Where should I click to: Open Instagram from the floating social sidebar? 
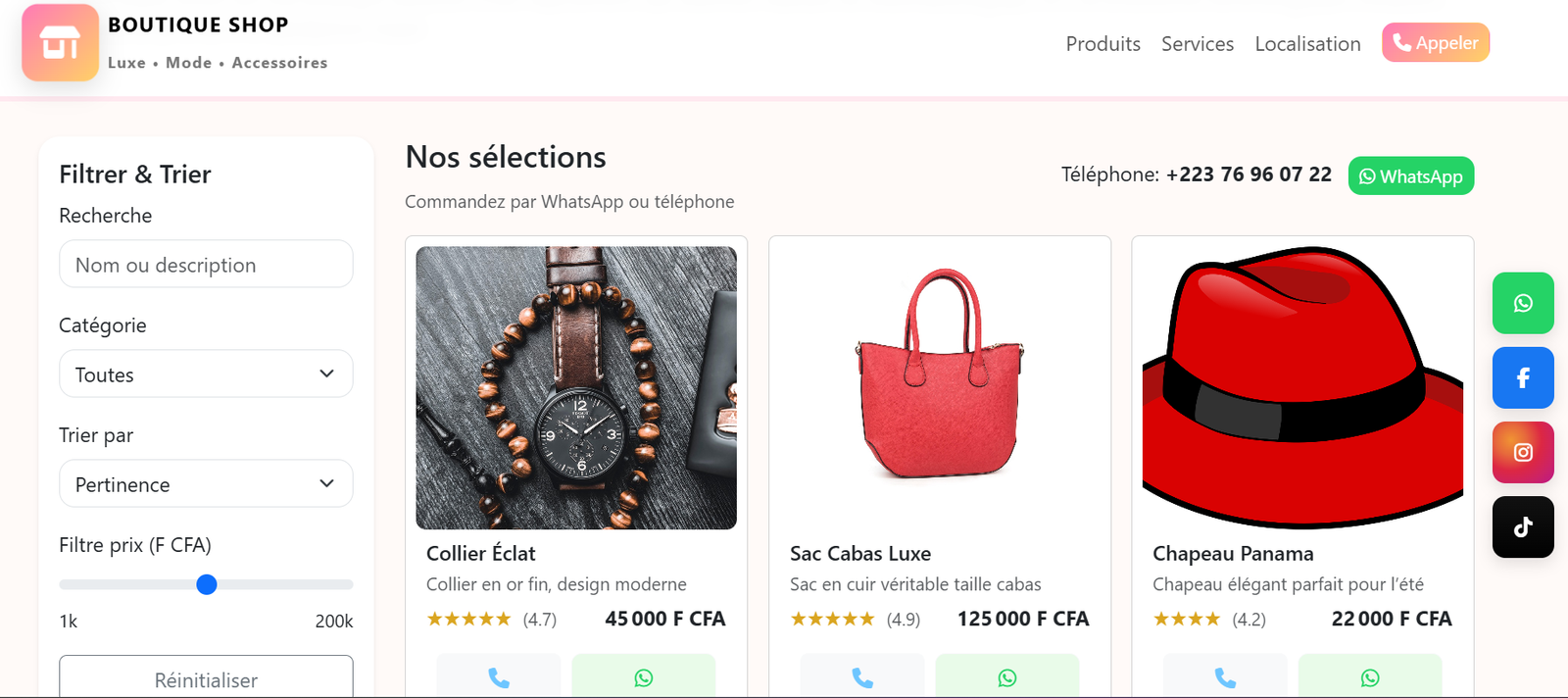click(1522, 452)
